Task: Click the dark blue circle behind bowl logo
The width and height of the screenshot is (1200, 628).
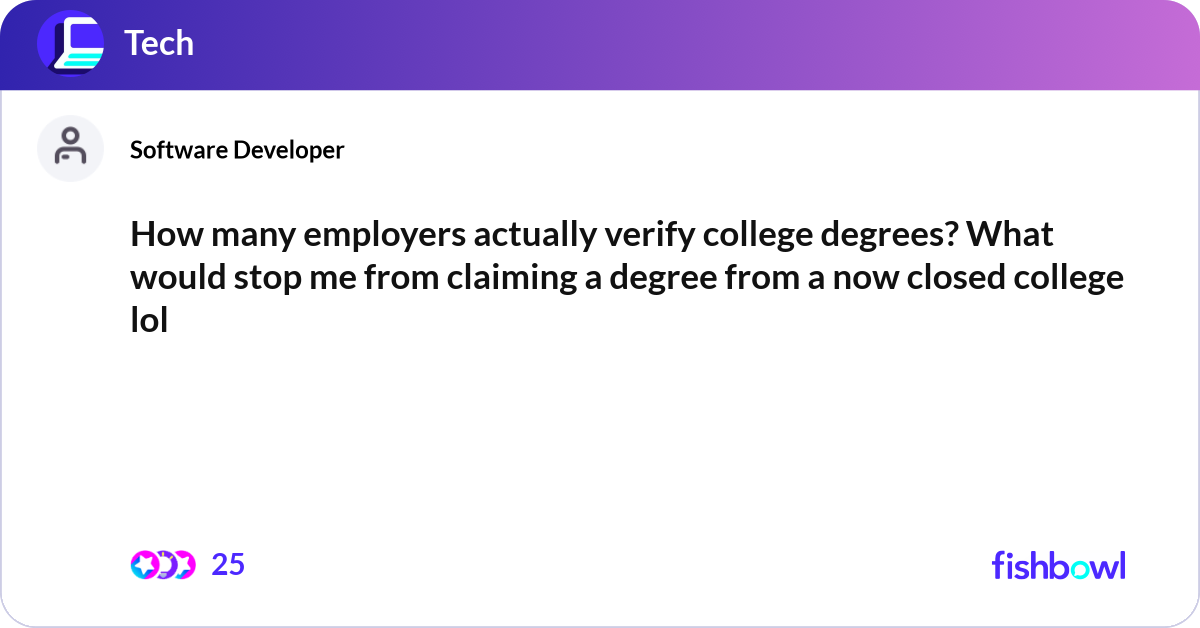Action: (x=70, y=42)
